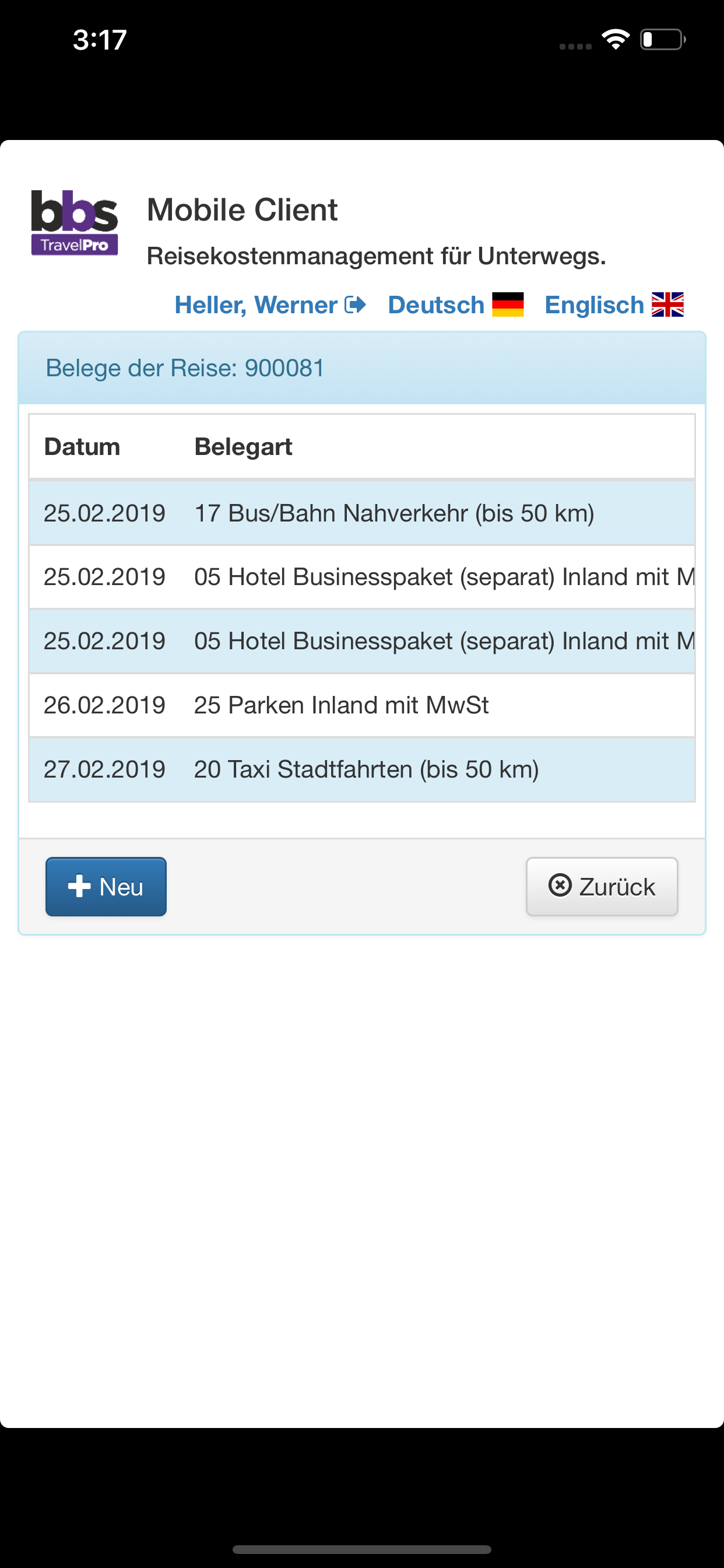The width and height of the screenshot is (724, 1568).
Task: Switch language to Deutsch
Action: [x=456, y=304]
